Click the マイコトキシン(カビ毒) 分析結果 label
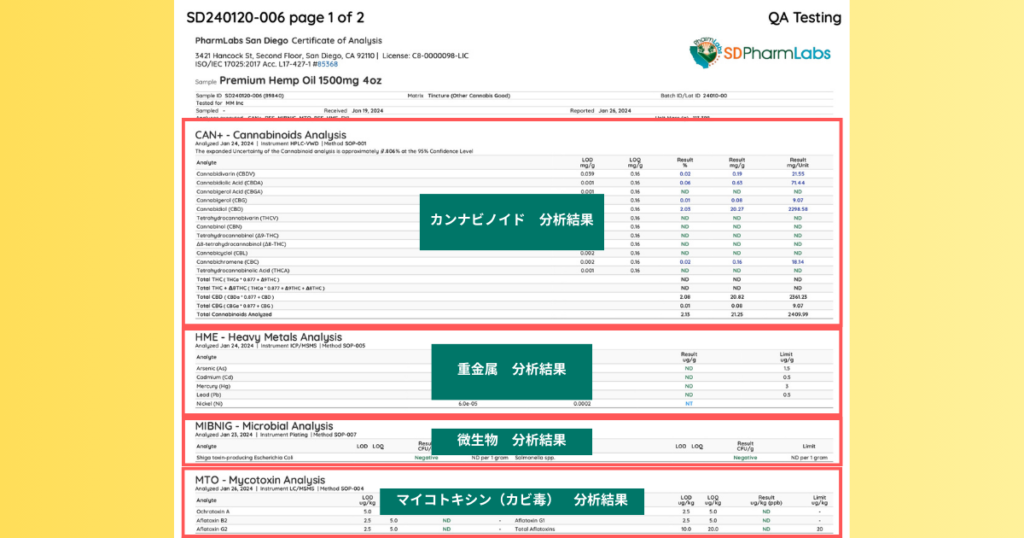The height and width of the screenshot is (538, 1024). pos(511,500)
